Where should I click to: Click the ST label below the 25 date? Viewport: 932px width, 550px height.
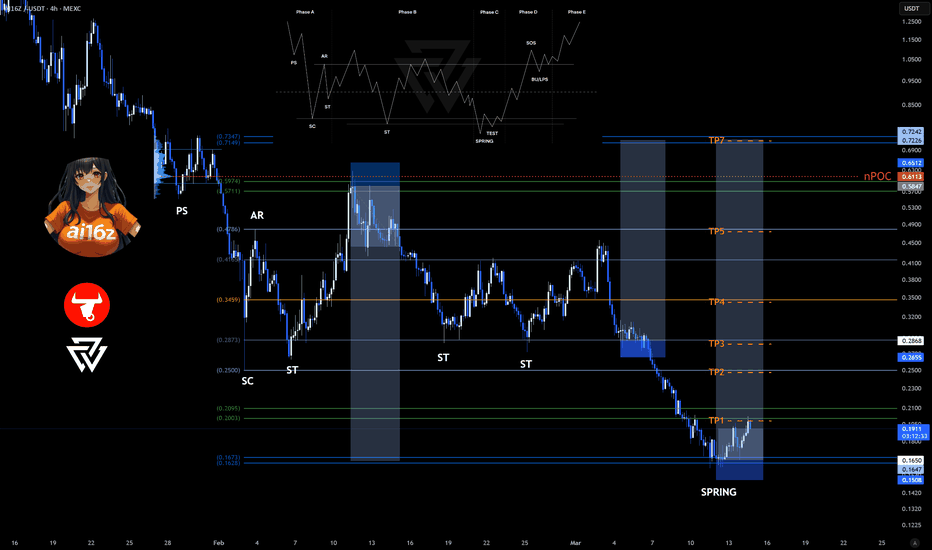(526, 364)
